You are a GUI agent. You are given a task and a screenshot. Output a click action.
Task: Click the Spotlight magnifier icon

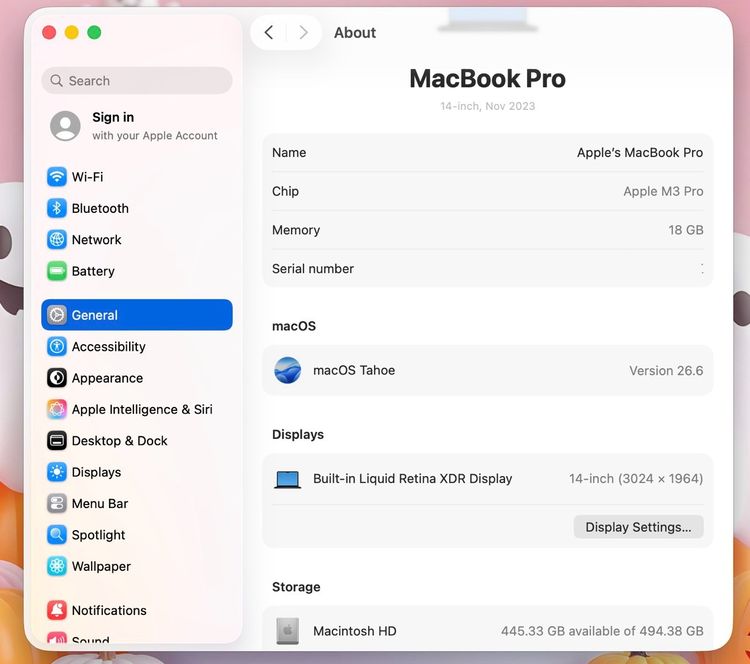point(56,534)
